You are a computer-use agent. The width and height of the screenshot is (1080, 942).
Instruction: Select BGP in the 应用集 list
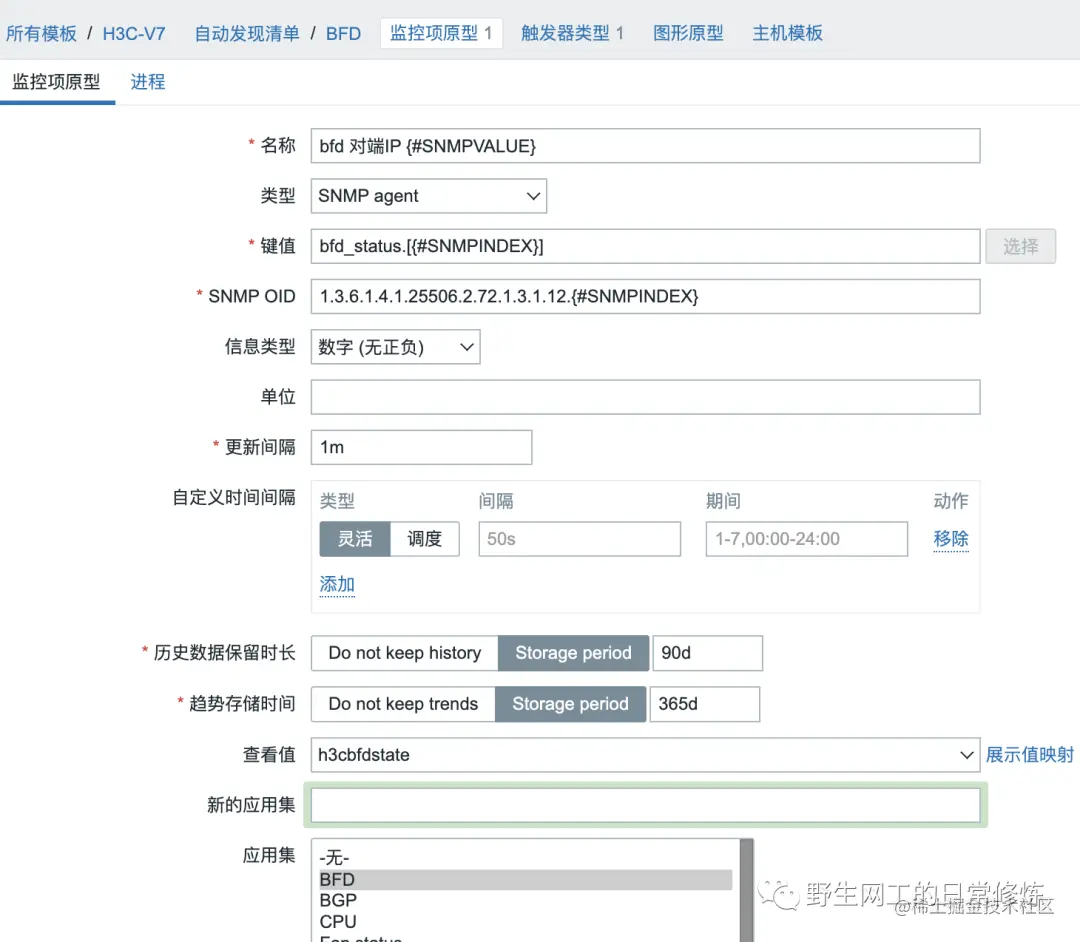(526, 901)
